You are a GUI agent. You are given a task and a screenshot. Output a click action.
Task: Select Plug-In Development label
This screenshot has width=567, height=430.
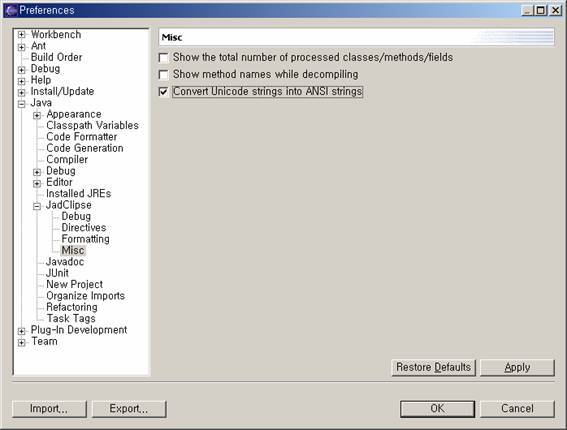[x=79, y=330]
